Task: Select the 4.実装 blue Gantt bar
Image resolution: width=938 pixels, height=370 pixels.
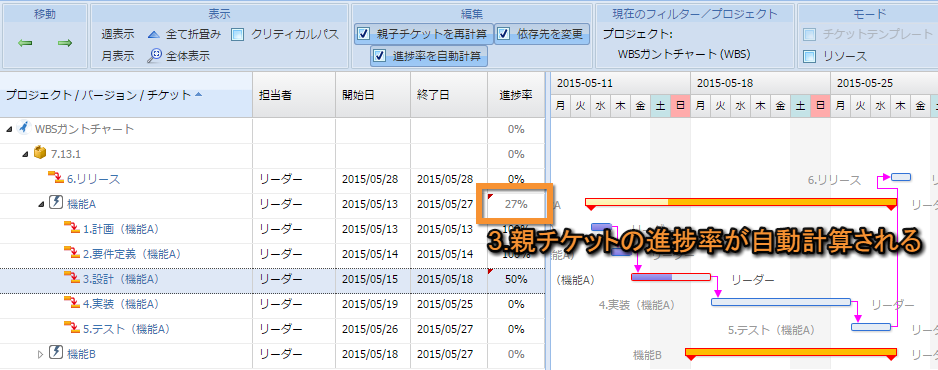Action: click(781, 302)
